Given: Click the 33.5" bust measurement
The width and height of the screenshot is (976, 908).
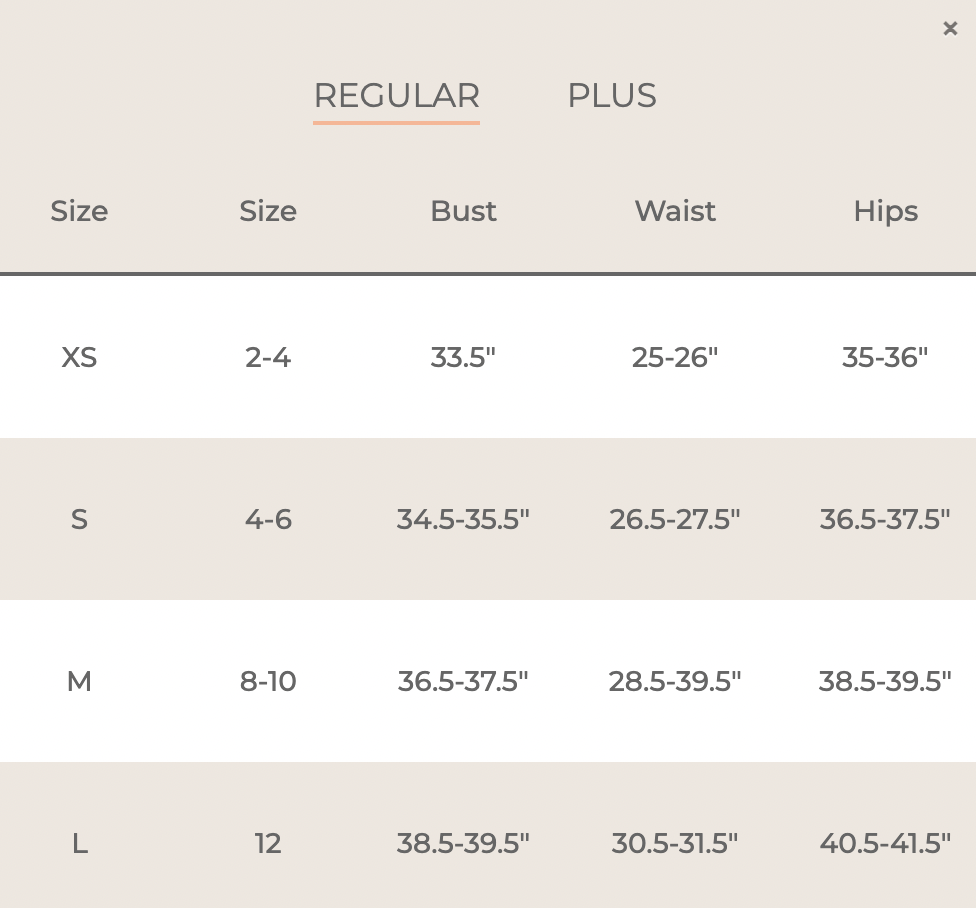Looking at the screenshot, I should [x=463, y=357].
